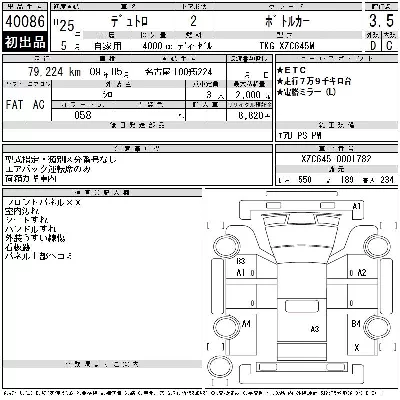Click the FAT transmission label
400x400 pixels.
[15, 105]
